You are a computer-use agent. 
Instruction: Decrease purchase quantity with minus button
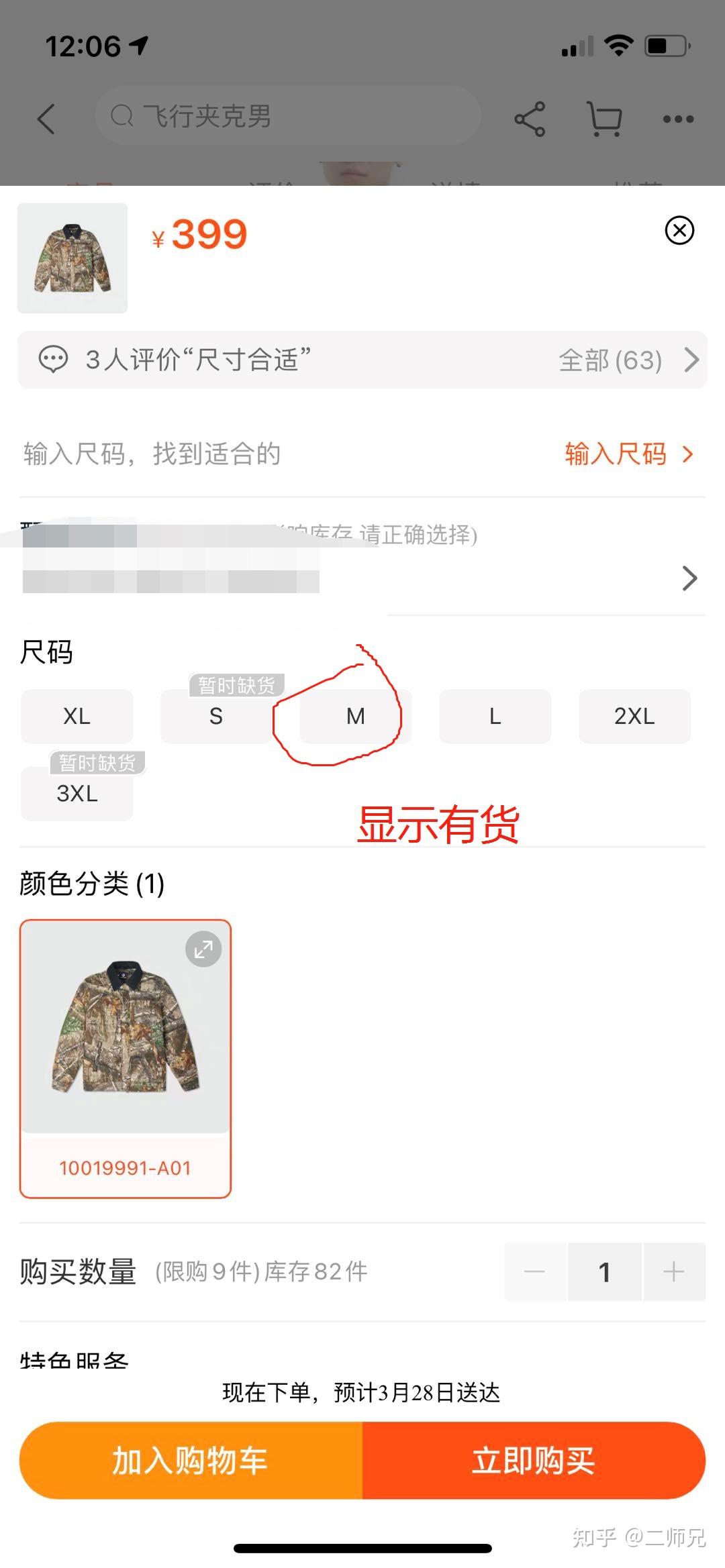(x=535, y=1271)
